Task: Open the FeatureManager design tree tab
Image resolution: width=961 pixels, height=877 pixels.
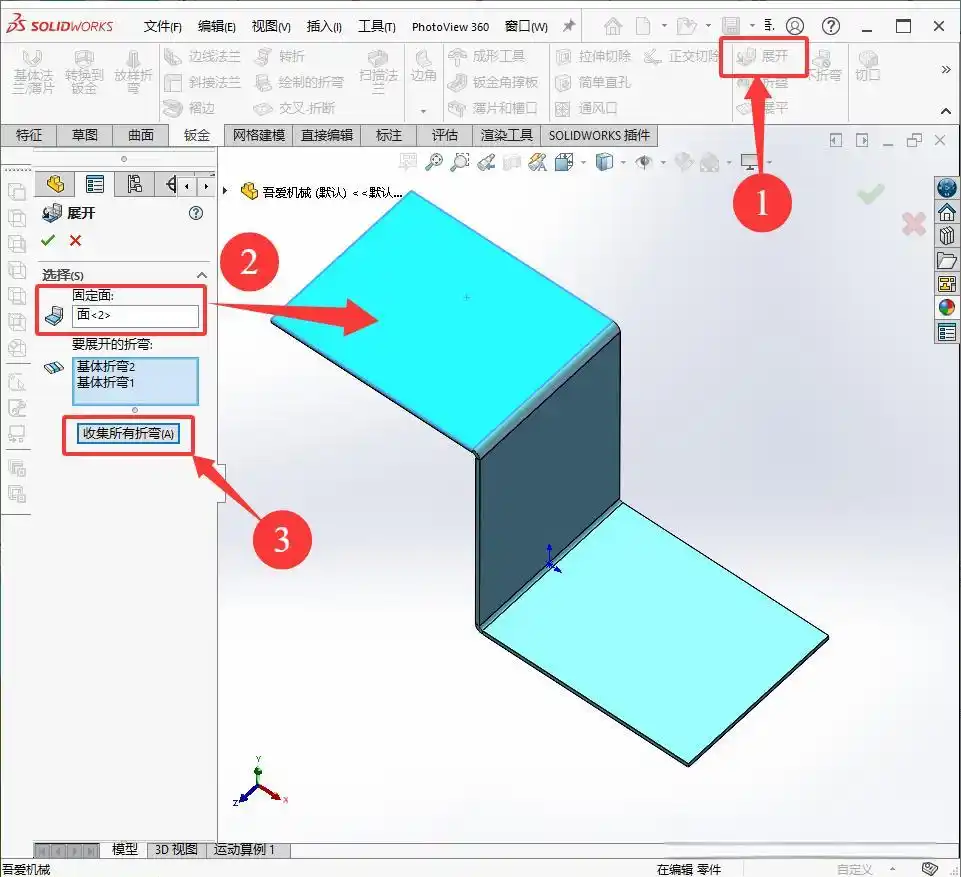Action: (56, 184)
